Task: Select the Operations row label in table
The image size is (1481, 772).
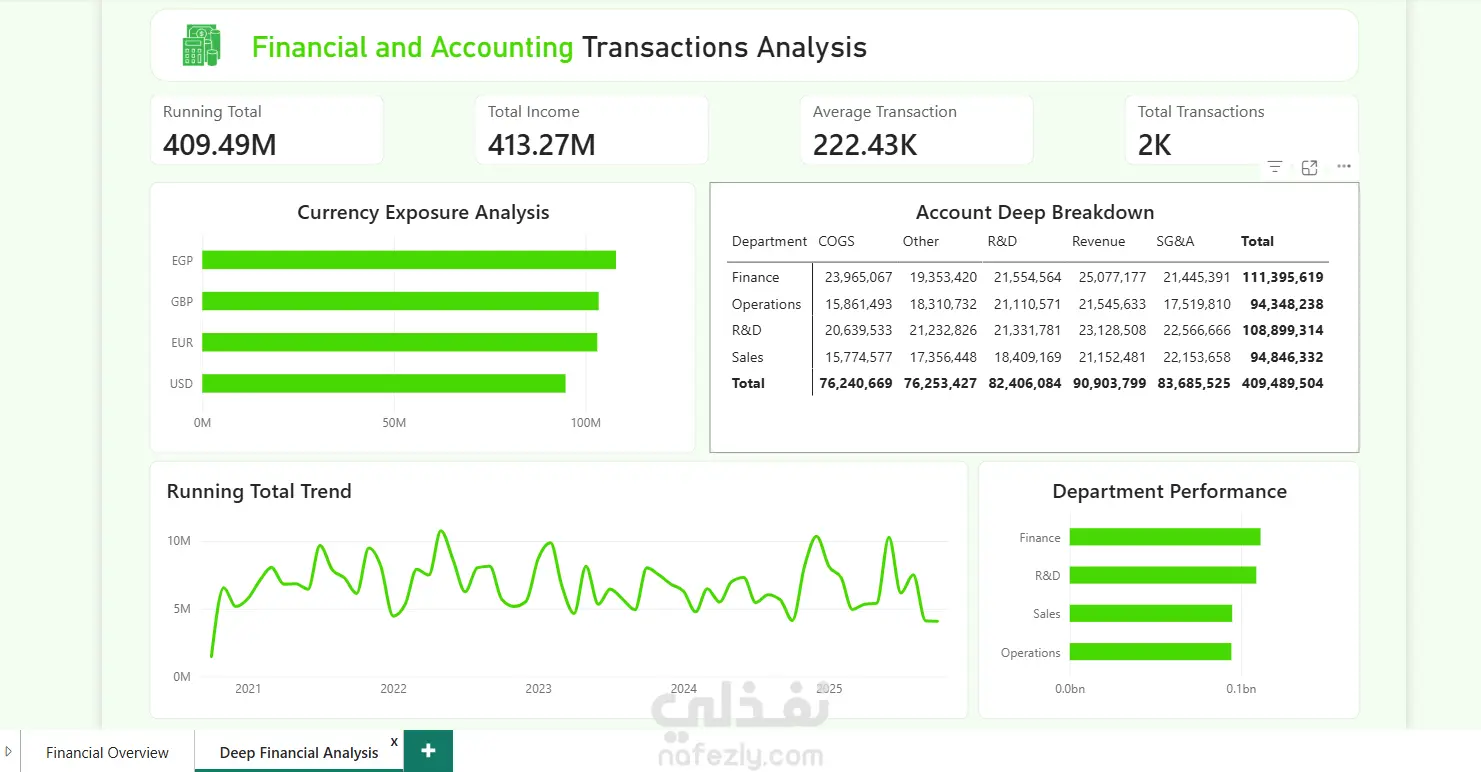Action: tap(766, 304)
